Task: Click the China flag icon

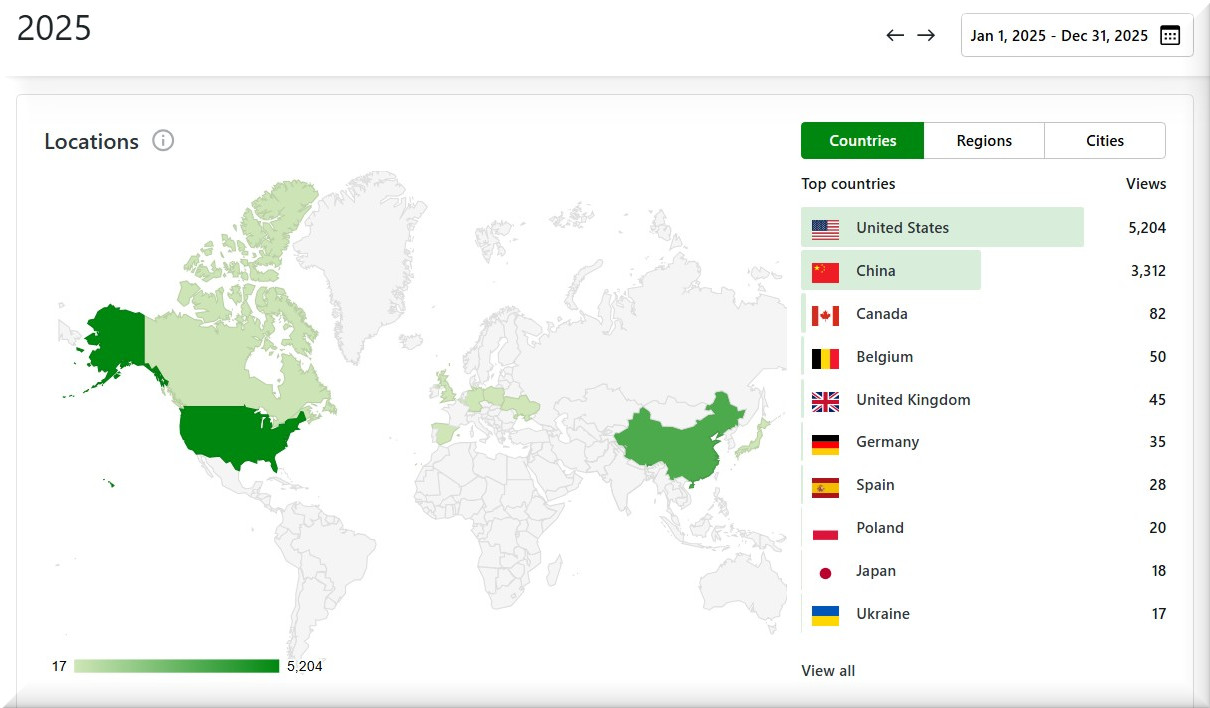Action: tap(825, 272)
